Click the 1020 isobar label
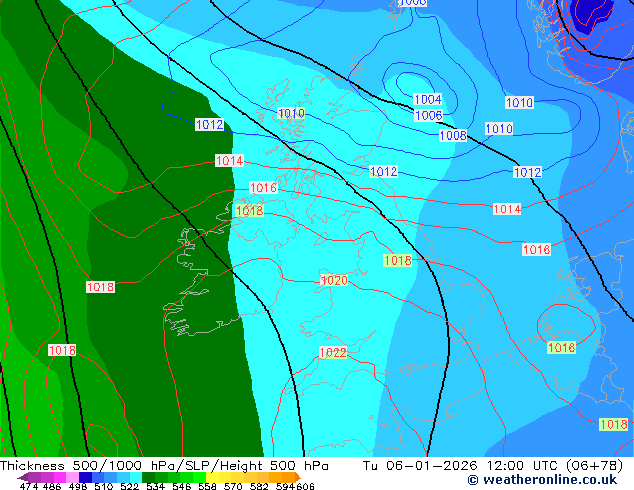 pyautogui.click(x=334, y=280)
